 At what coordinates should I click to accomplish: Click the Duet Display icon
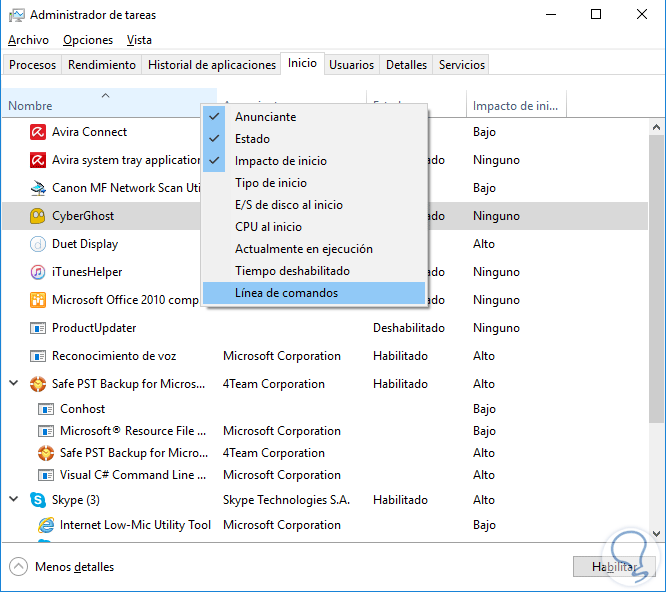[38, 244]
